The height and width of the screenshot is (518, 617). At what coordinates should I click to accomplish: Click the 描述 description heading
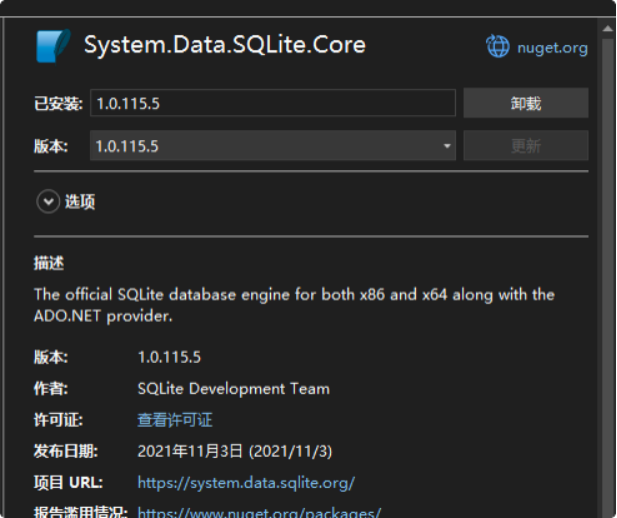48,263
